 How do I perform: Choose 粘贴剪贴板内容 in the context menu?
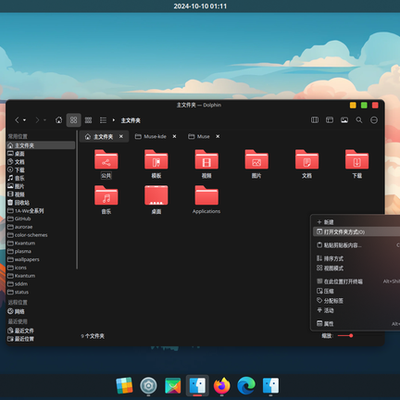(357, 245)
